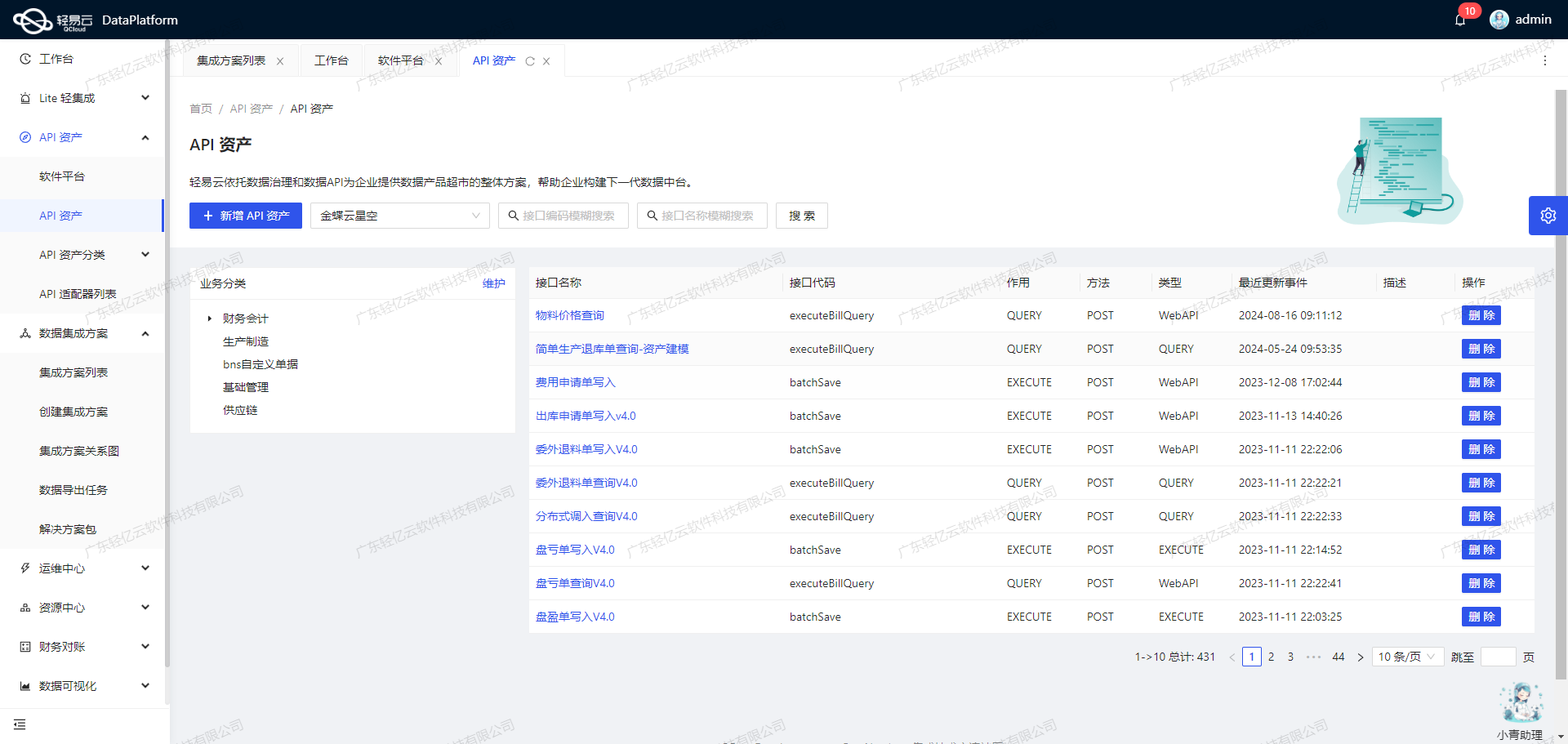This screenshot has height=744, width=1568.
Task: Switch to the 软件平台 tab
Action: coord(400,61)
